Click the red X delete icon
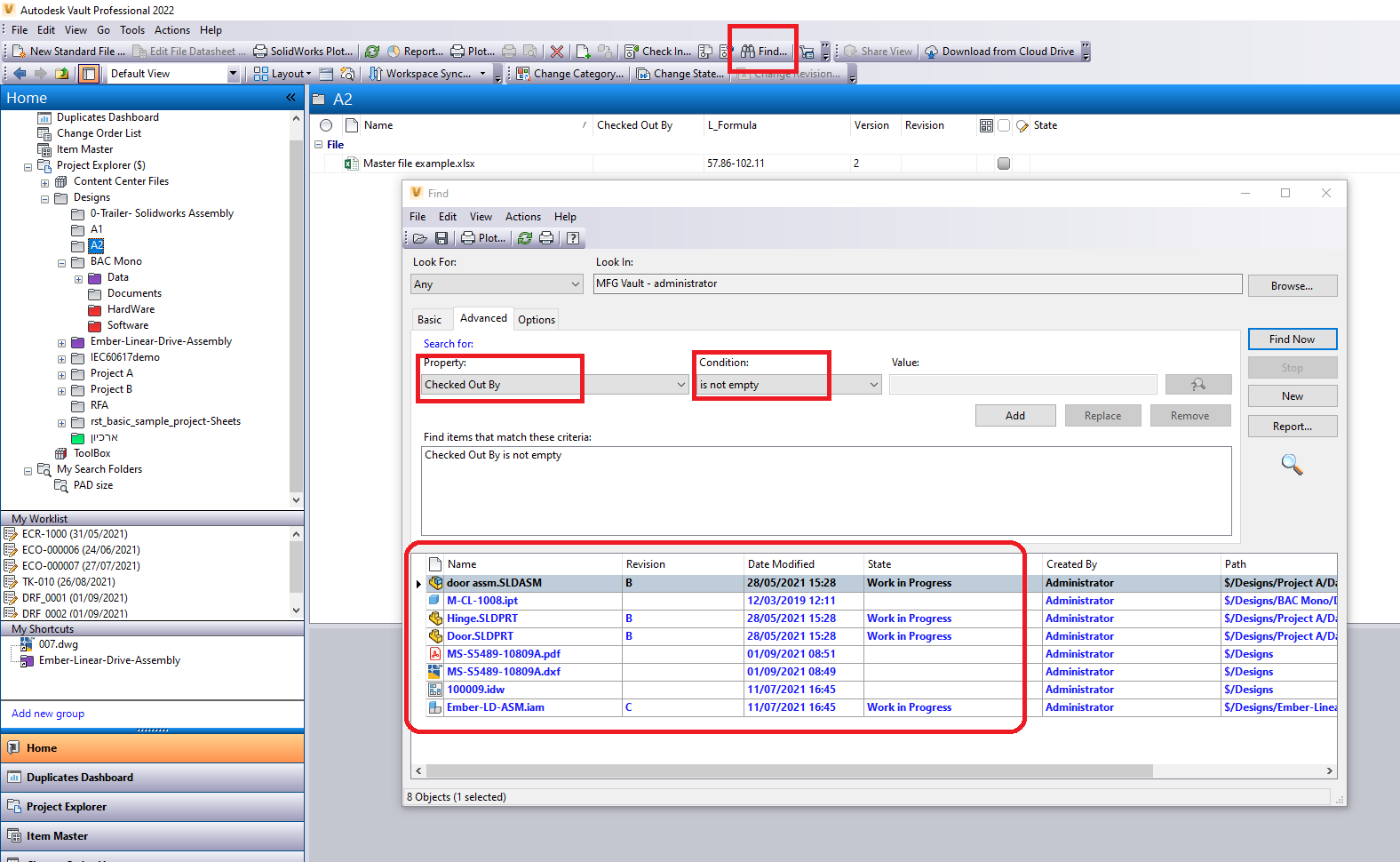 557,52
